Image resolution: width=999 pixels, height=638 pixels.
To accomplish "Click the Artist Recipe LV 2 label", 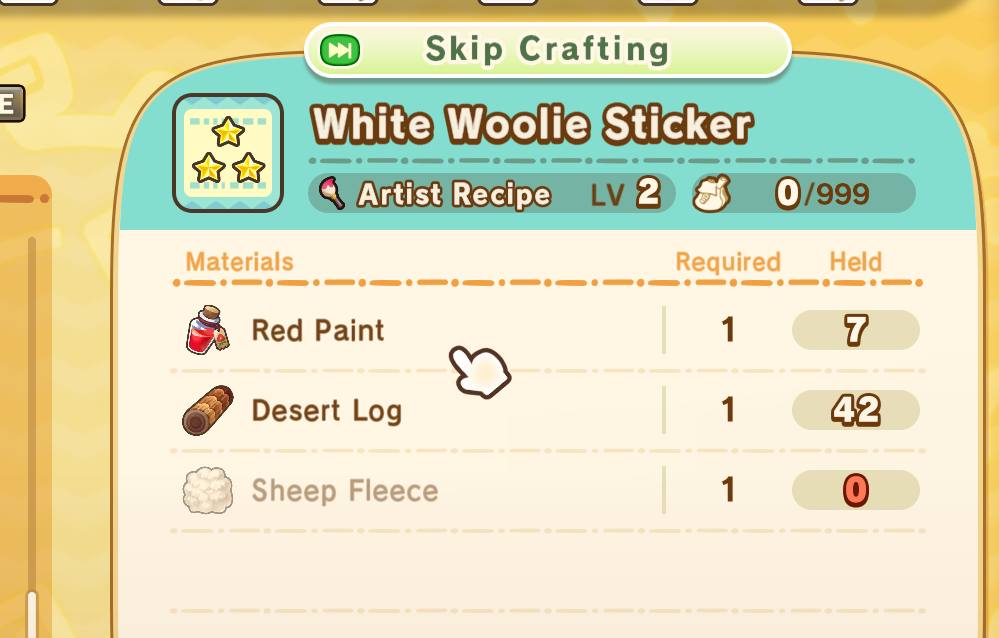I will pyautogui.click(x=492, y=193).
